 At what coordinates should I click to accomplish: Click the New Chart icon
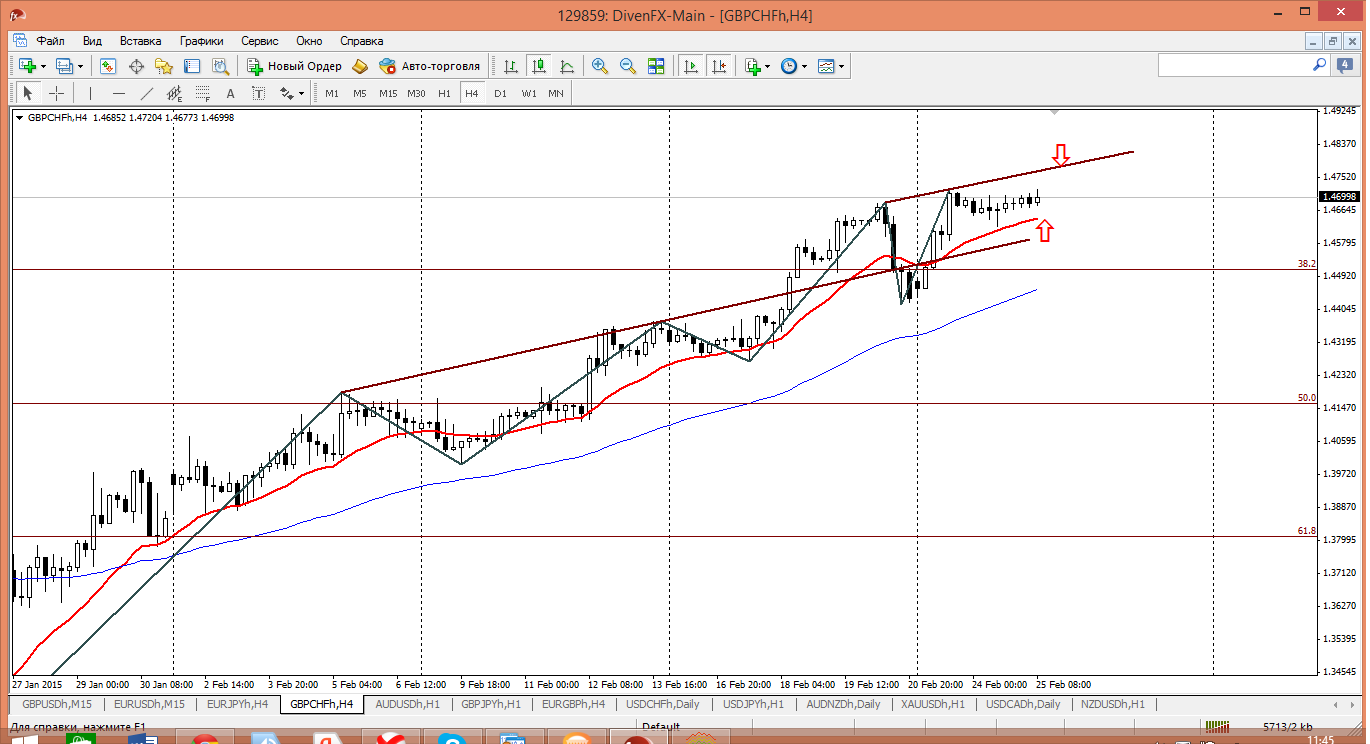(27, 66)
